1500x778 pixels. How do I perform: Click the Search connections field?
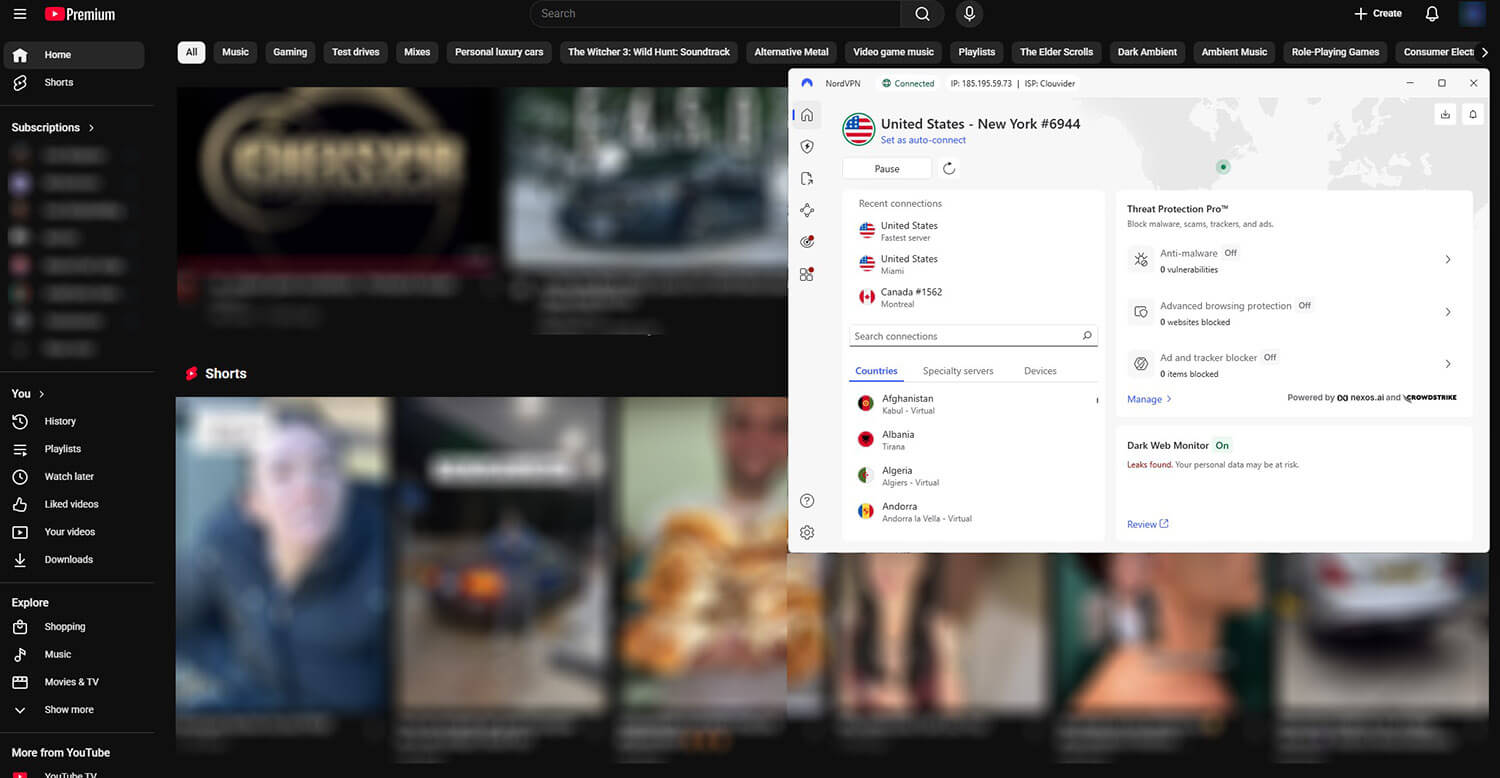click(x=973, y=336)
